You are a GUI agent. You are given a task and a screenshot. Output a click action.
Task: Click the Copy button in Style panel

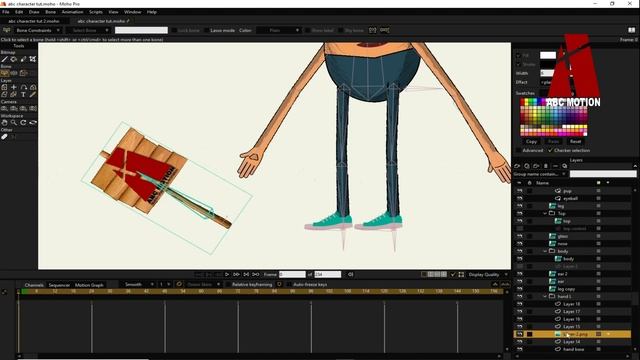[531, 141]
